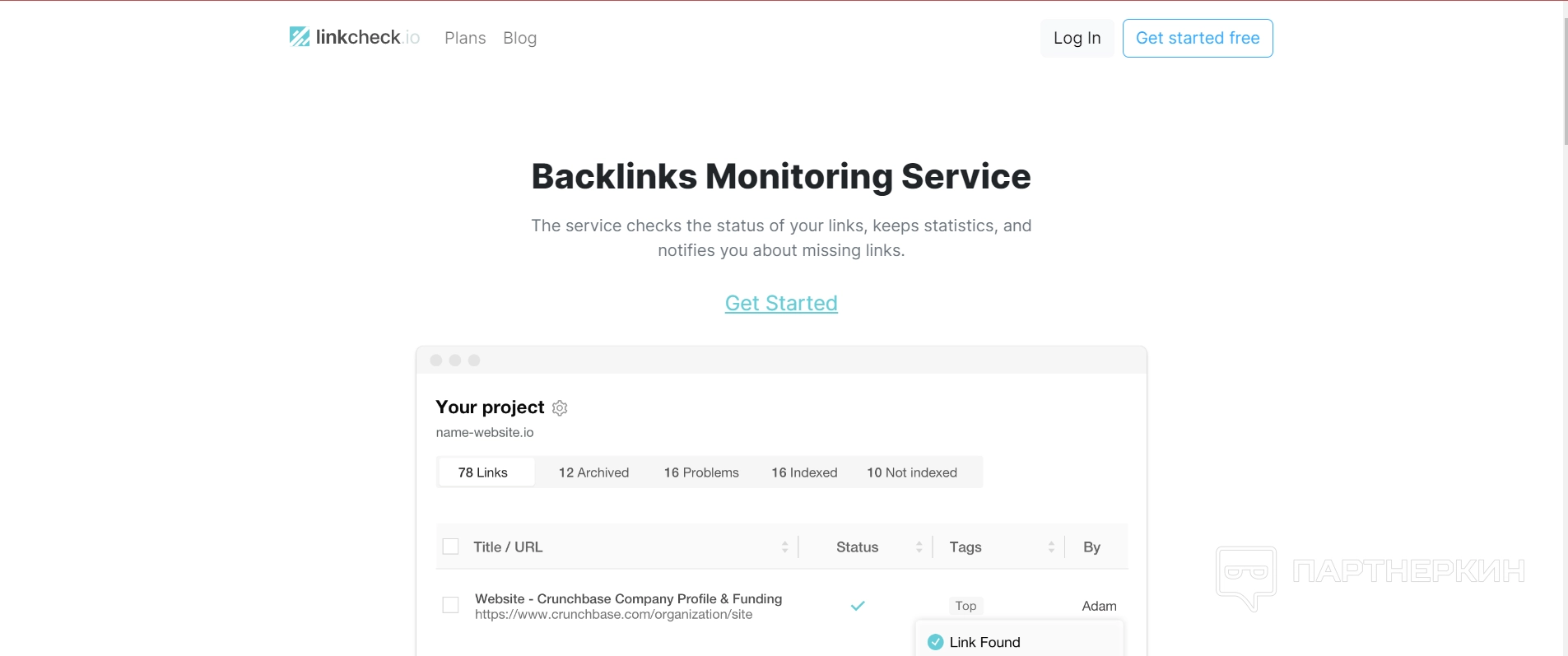1568x656 pixels.
Task: Follow the Get Started link
Action: click(781, 303)
